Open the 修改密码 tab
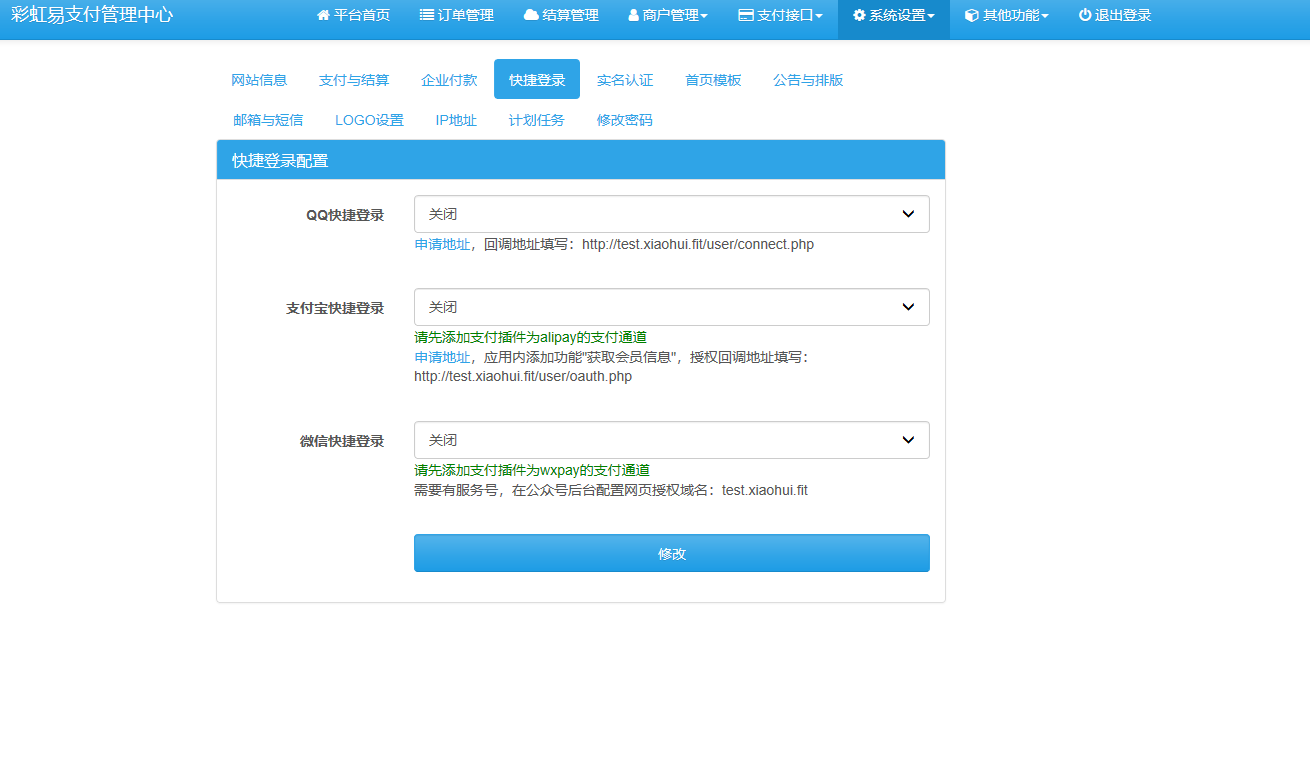1310x770 pixels. coord(625,120)
